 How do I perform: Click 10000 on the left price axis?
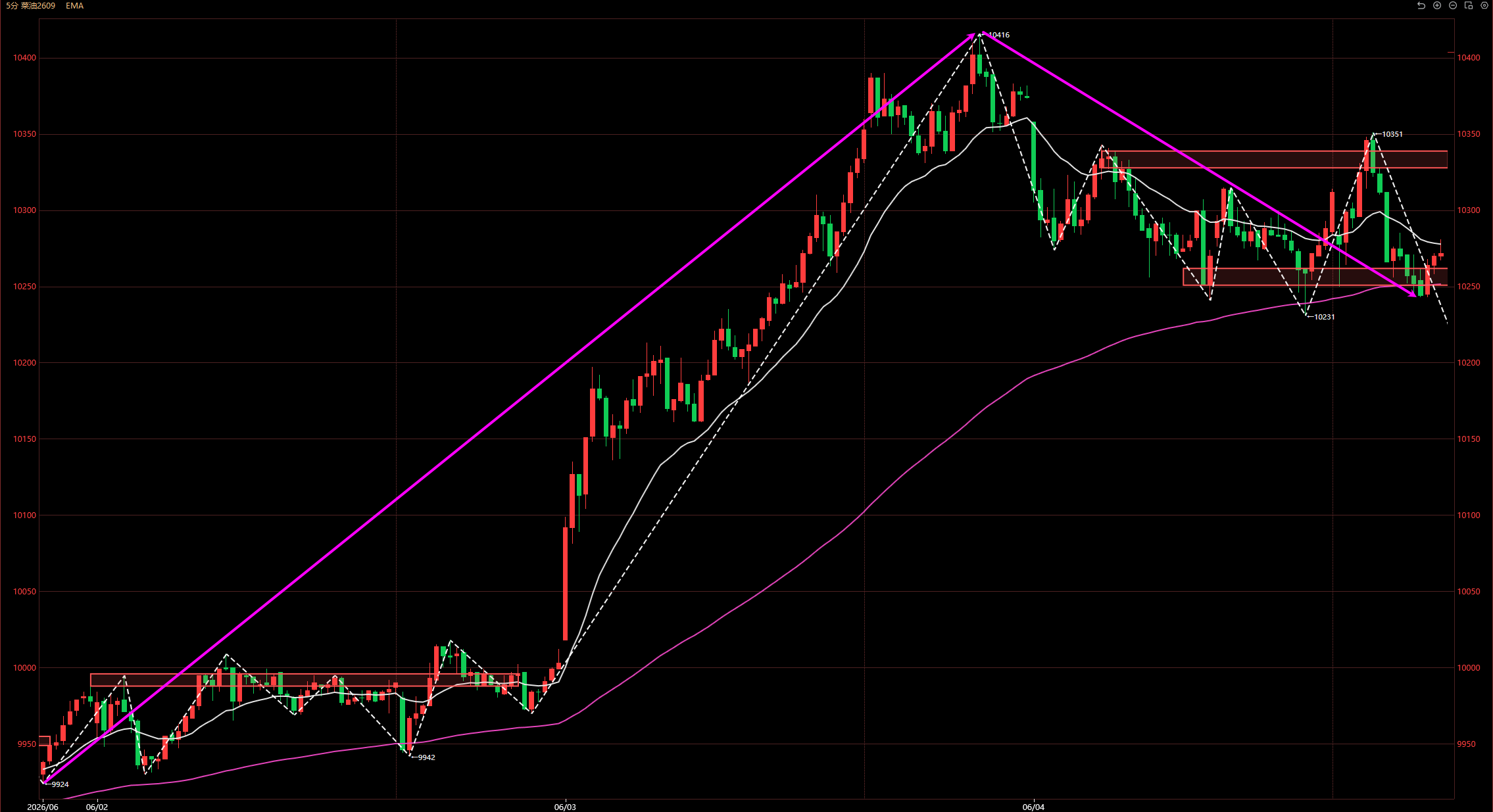tap(25, 668)
